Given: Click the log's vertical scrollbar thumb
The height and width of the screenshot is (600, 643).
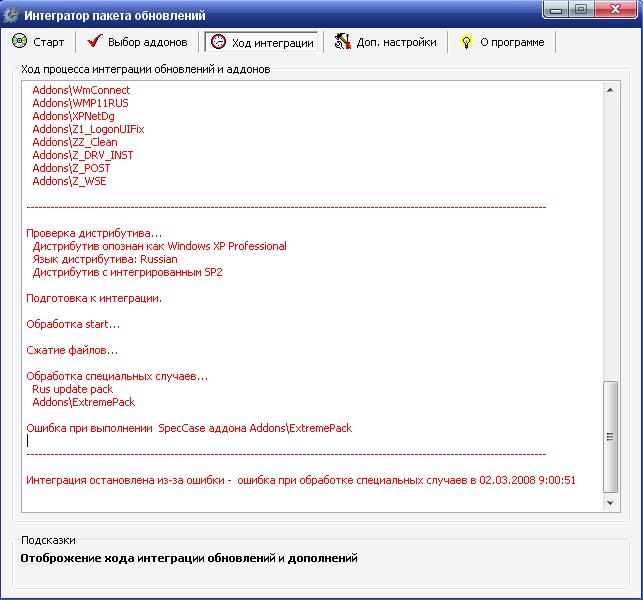Looking at the screenshot, I should pyautogui.click(x=611, y=436).
